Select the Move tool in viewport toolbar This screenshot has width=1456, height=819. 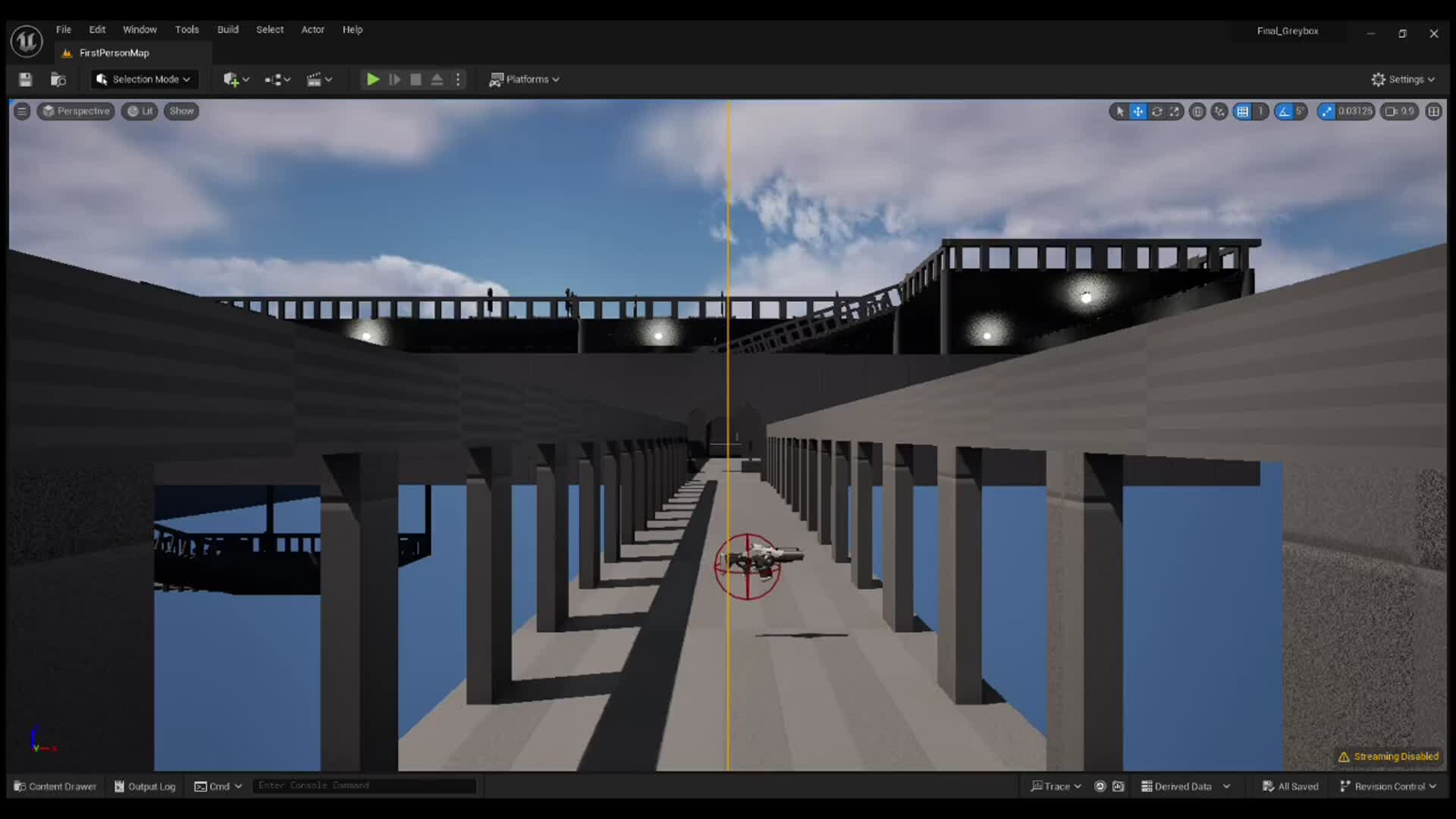[x=1138, y=111]
